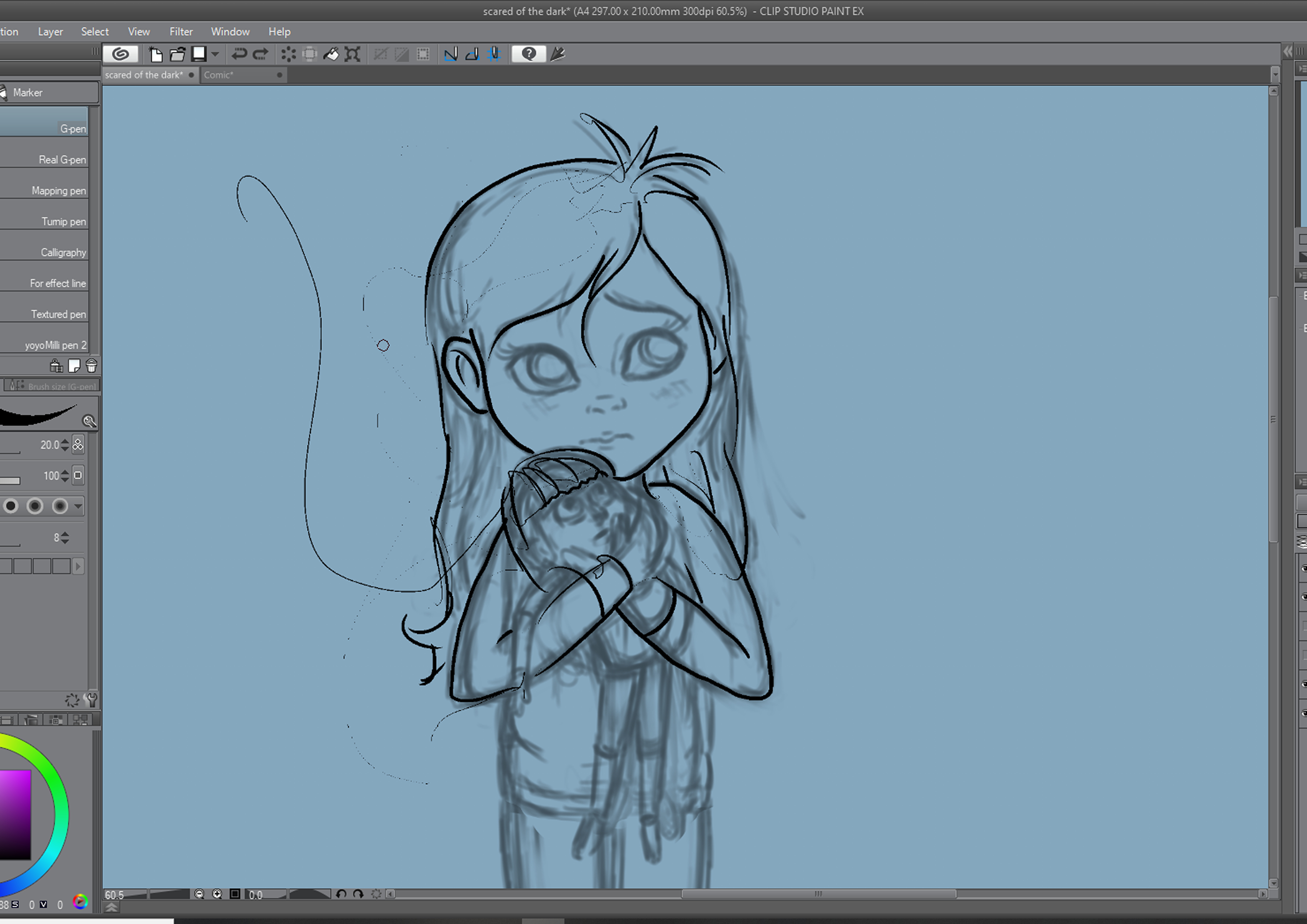This screenshot has width=1307, height=924.
Task: Click the zoom out magnifier icon
Action: pyautogui.click(x=199, y=894)
